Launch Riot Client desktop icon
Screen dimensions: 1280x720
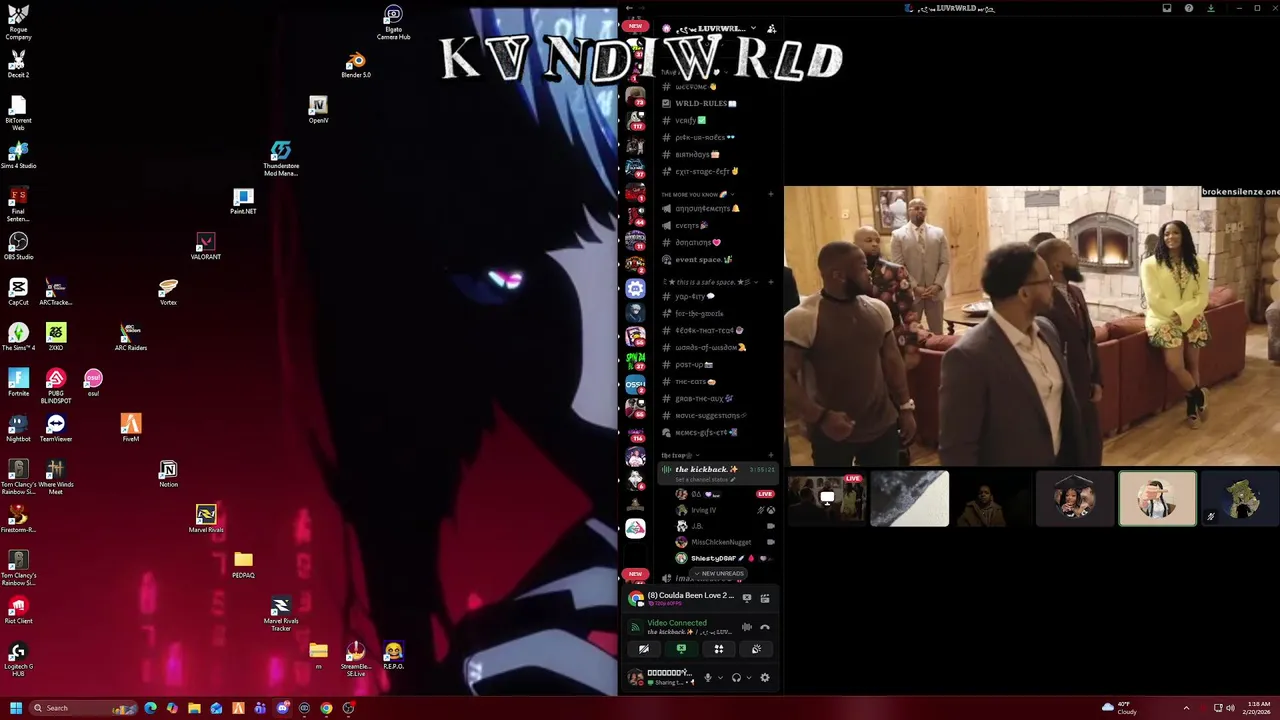tap(18, 610)
